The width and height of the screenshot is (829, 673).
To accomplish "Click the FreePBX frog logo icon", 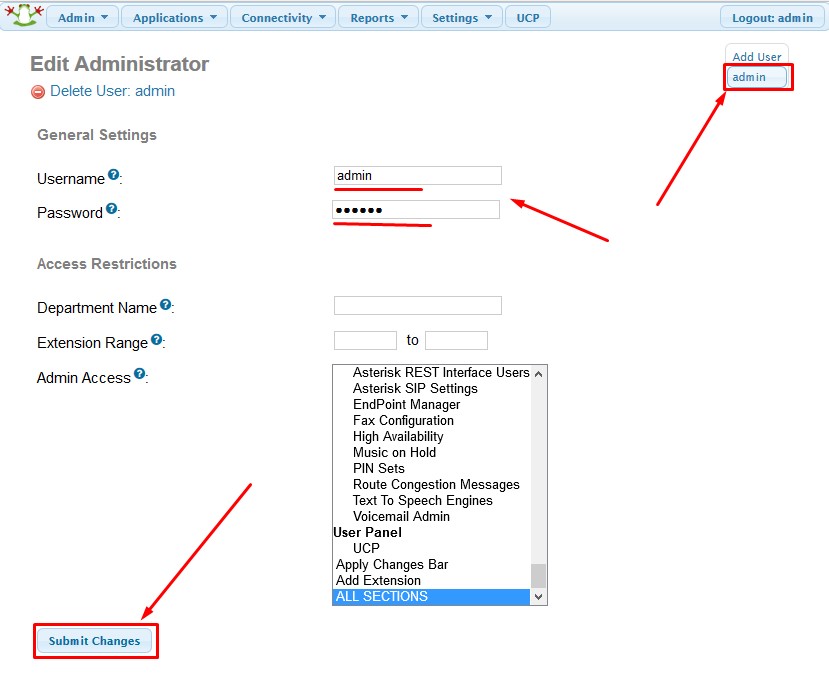I will (21, 16).
